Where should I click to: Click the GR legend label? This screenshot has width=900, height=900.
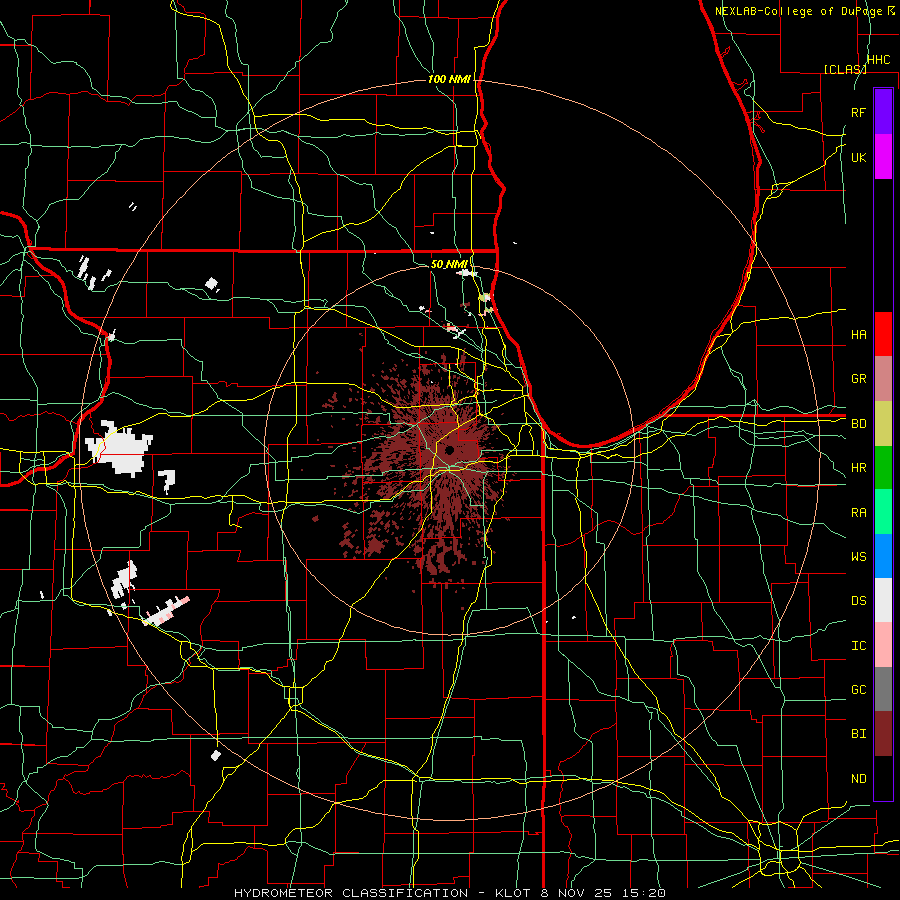859,379
